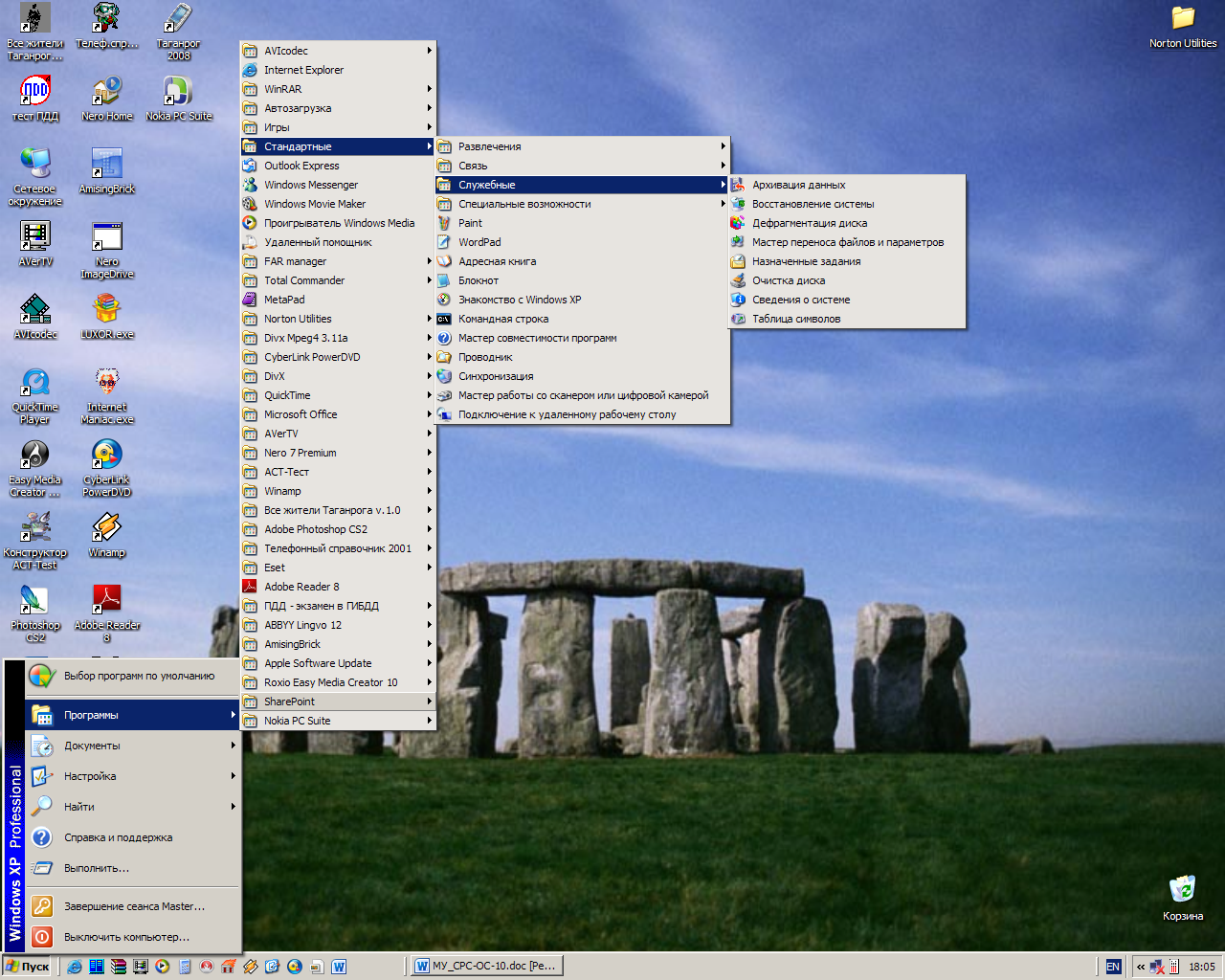This screenshot has height=980, width=1225.
Task: Click Завершение сеанса Master in the Start menu
Action: coord(133,906)
